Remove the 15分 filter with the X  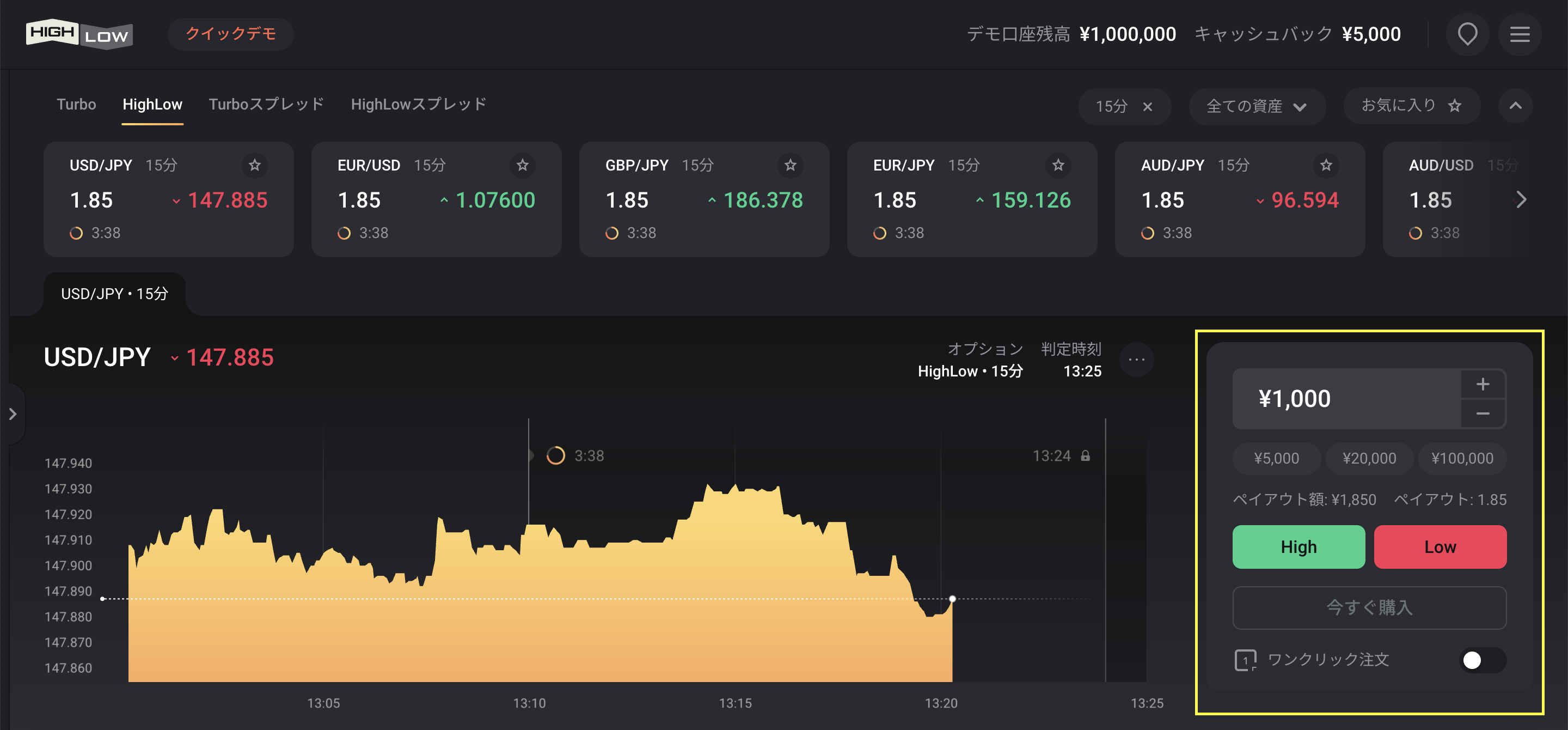(x=1147, y=107)
